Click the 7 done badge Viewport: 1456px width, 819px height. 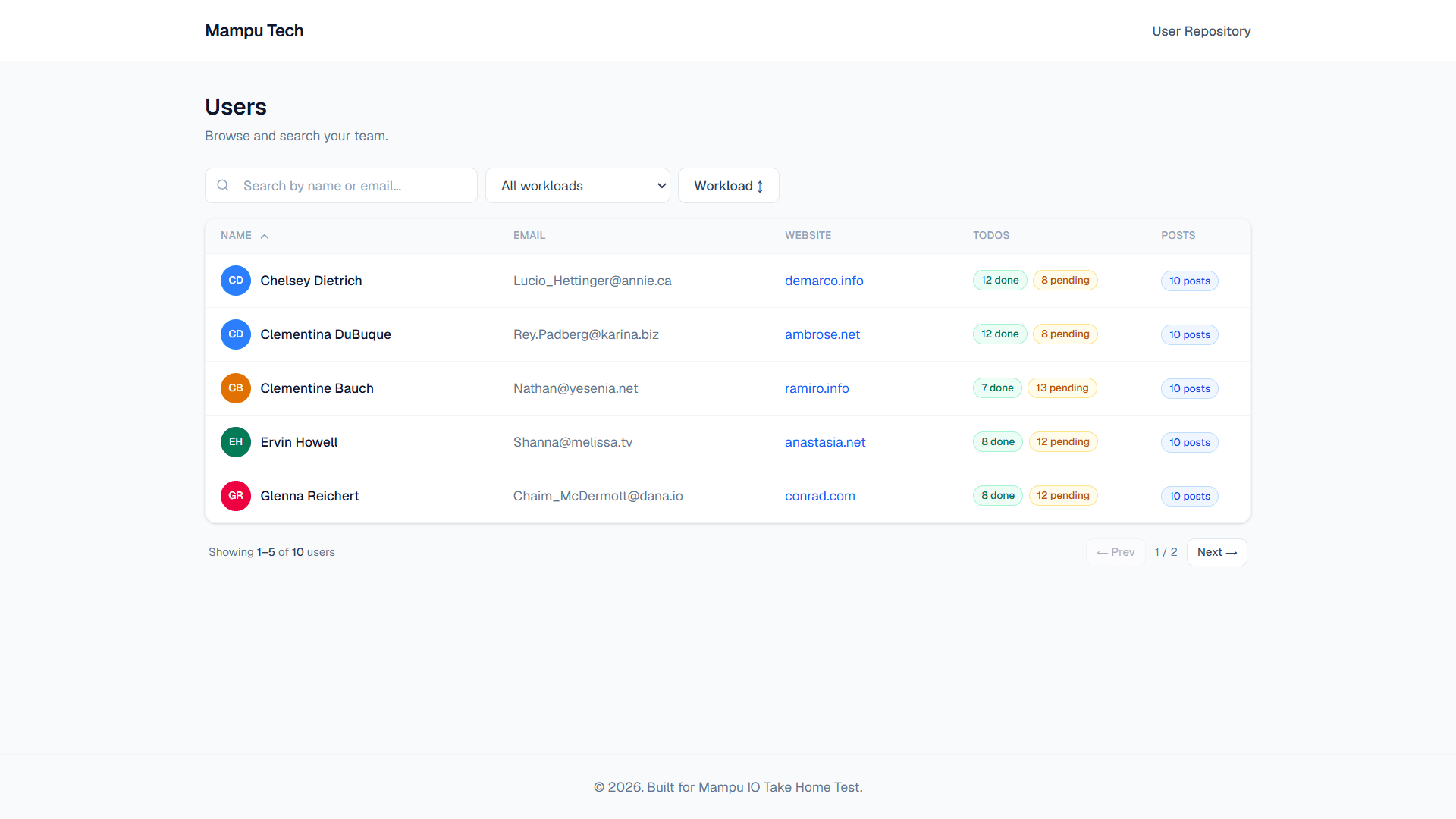(997, 388)
